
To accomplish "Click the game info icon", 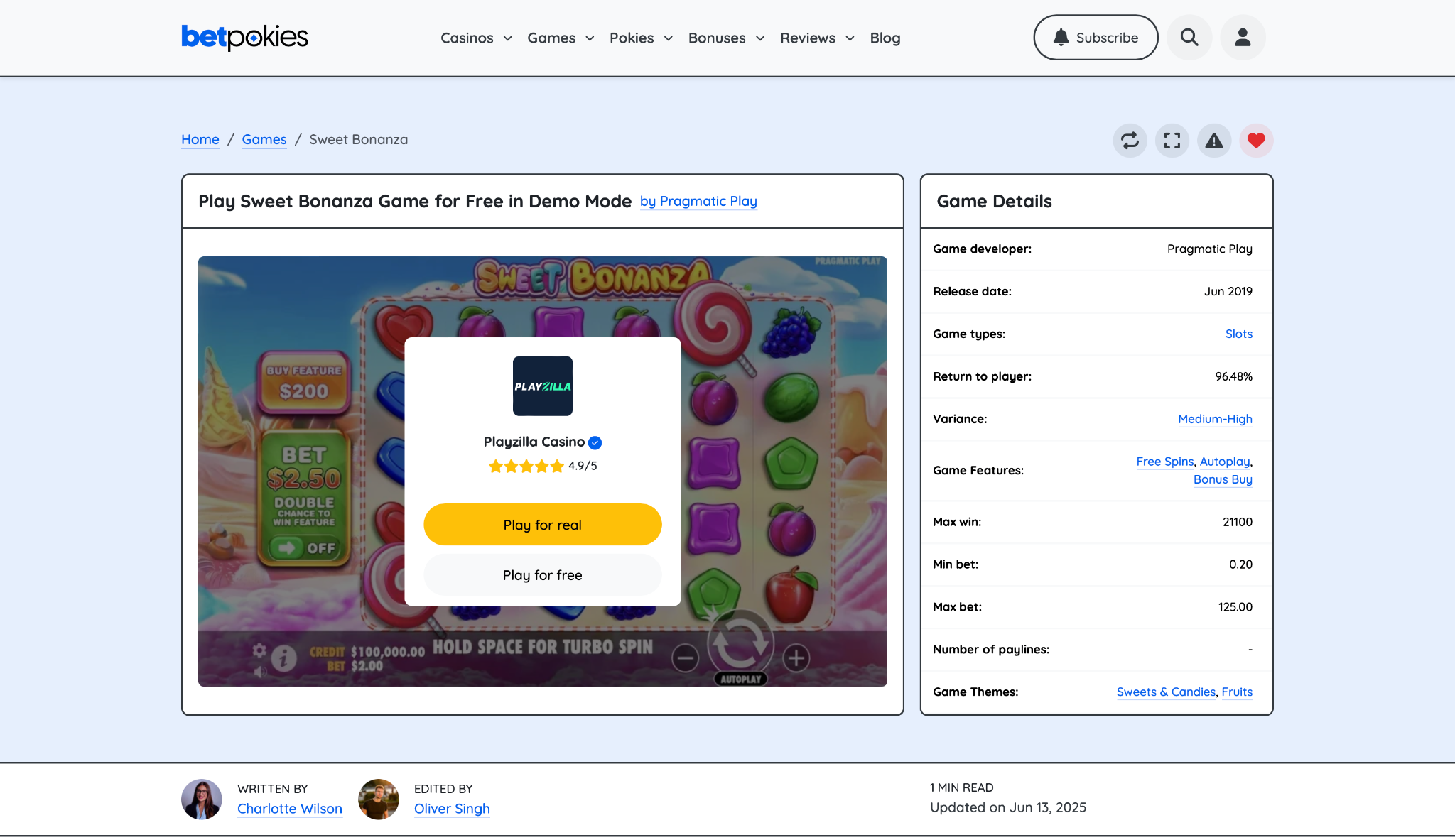I will coord(283,659).
